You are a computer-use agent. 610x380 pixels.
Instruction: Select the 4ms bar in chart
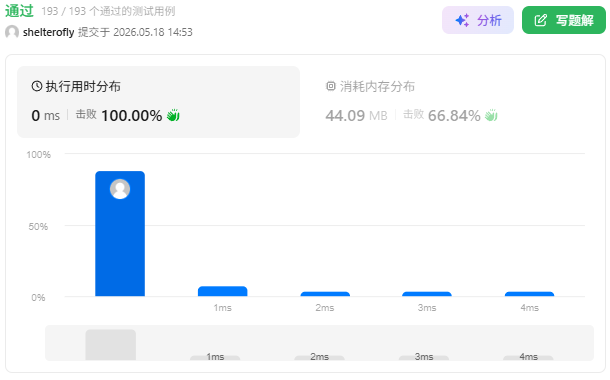pos(529,294)
